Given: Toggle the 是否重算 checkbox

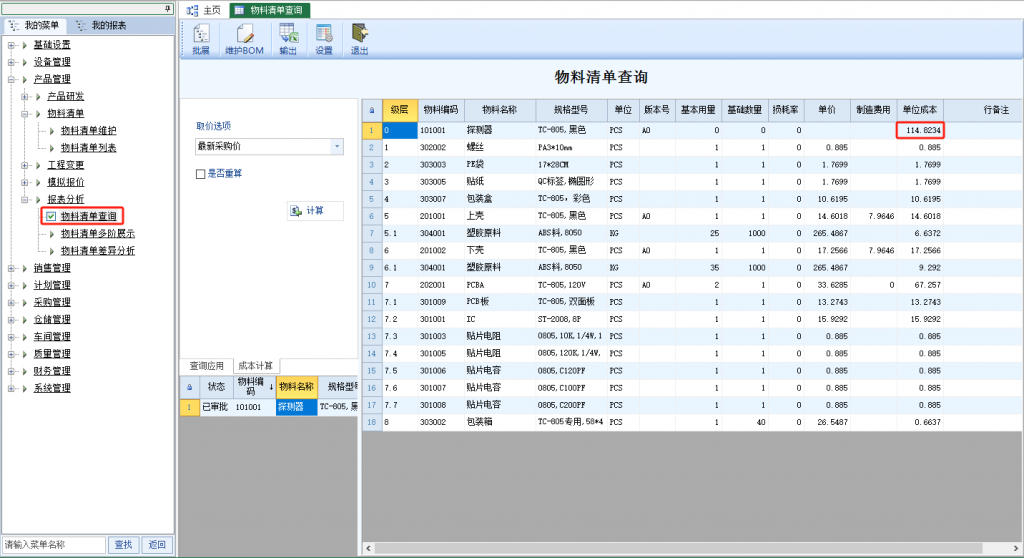Looking at the screenshot, I should pyautogui.click(x=201, y=174).
